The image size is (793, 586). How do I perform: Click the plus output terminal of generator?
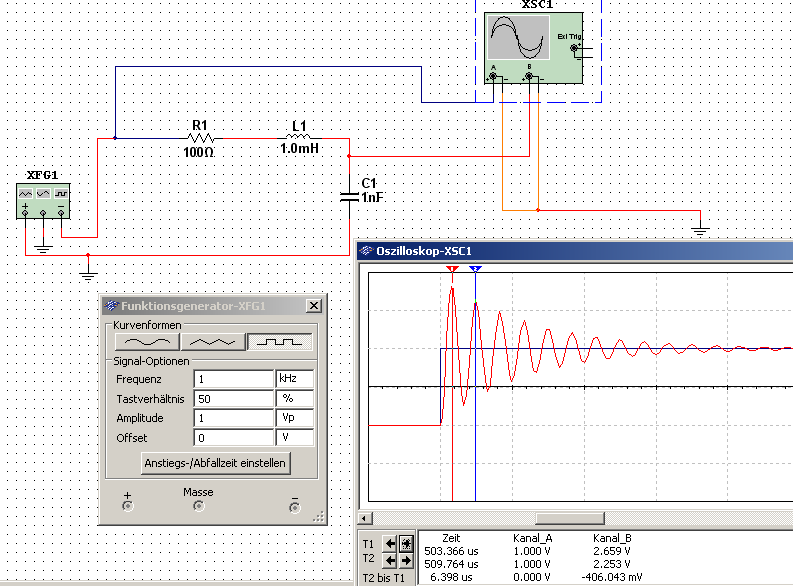(x=126, y=507)
